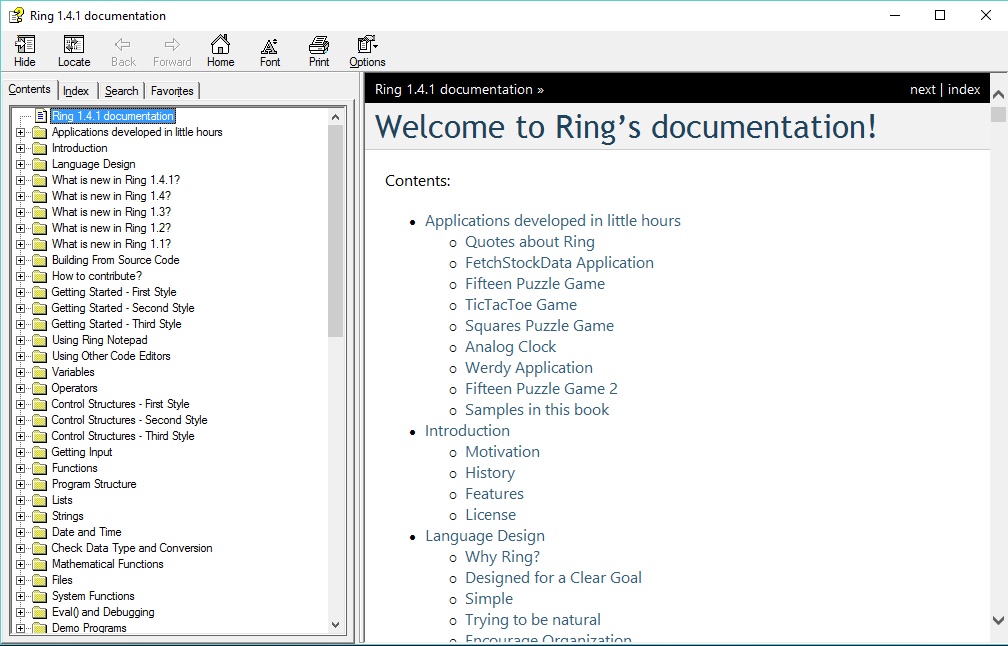Click the Introduction folder icon
Image resolution: width=1008 pixels, height=646 pixels.
(x=40, y=148)
